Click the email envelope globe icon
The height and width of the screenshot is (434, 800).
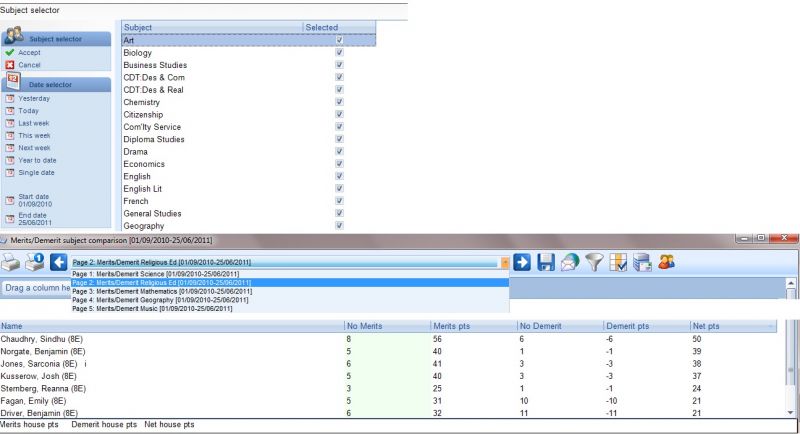570,262
